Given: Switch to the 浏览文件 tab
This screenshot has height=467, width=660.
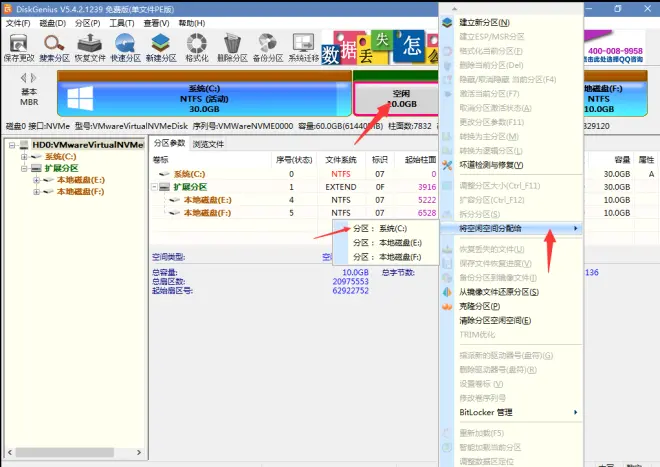Looking at the screenshot, I should 208,144.
